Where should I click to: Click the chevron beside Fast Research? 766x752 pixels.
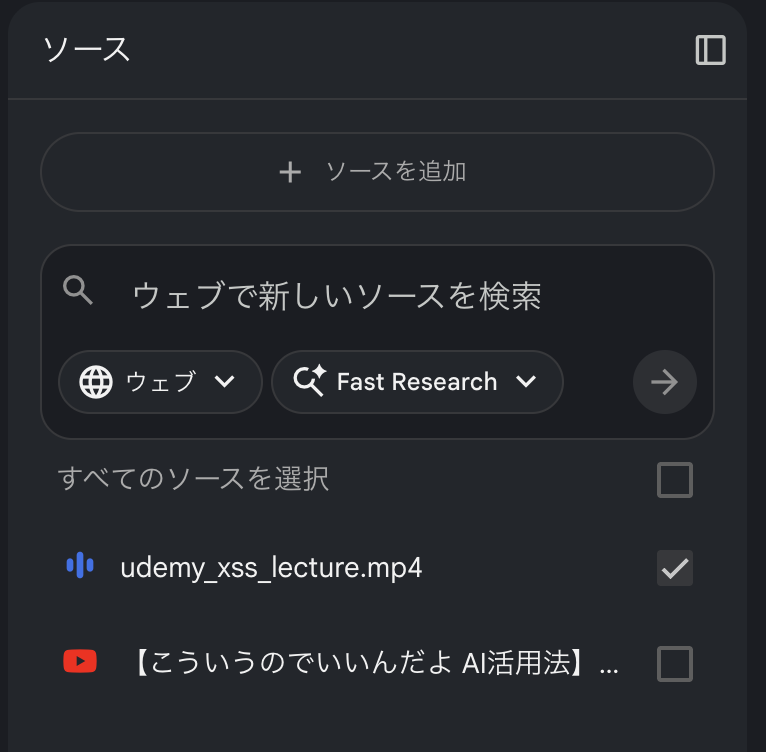click(x=526, y=382)
